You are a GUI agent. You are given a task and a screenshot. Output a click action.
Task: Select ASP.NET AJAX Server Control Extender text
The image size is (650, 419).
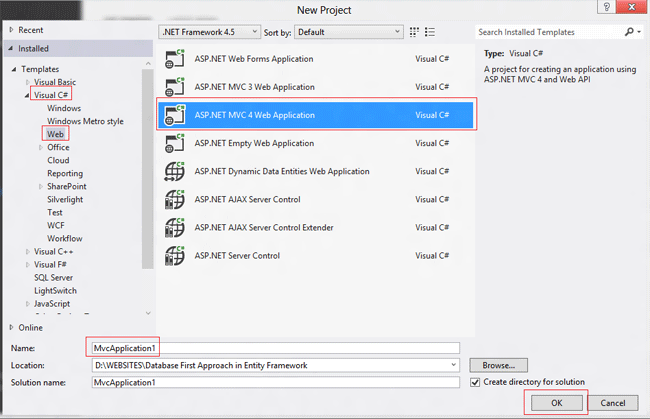264,228
